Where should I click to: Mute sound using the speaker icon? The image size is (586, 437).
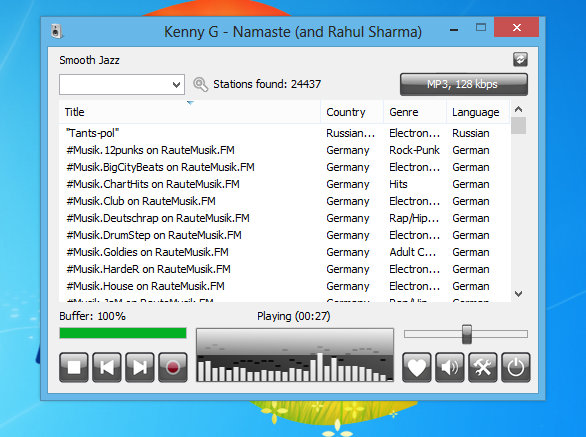[x=450, y=367]
